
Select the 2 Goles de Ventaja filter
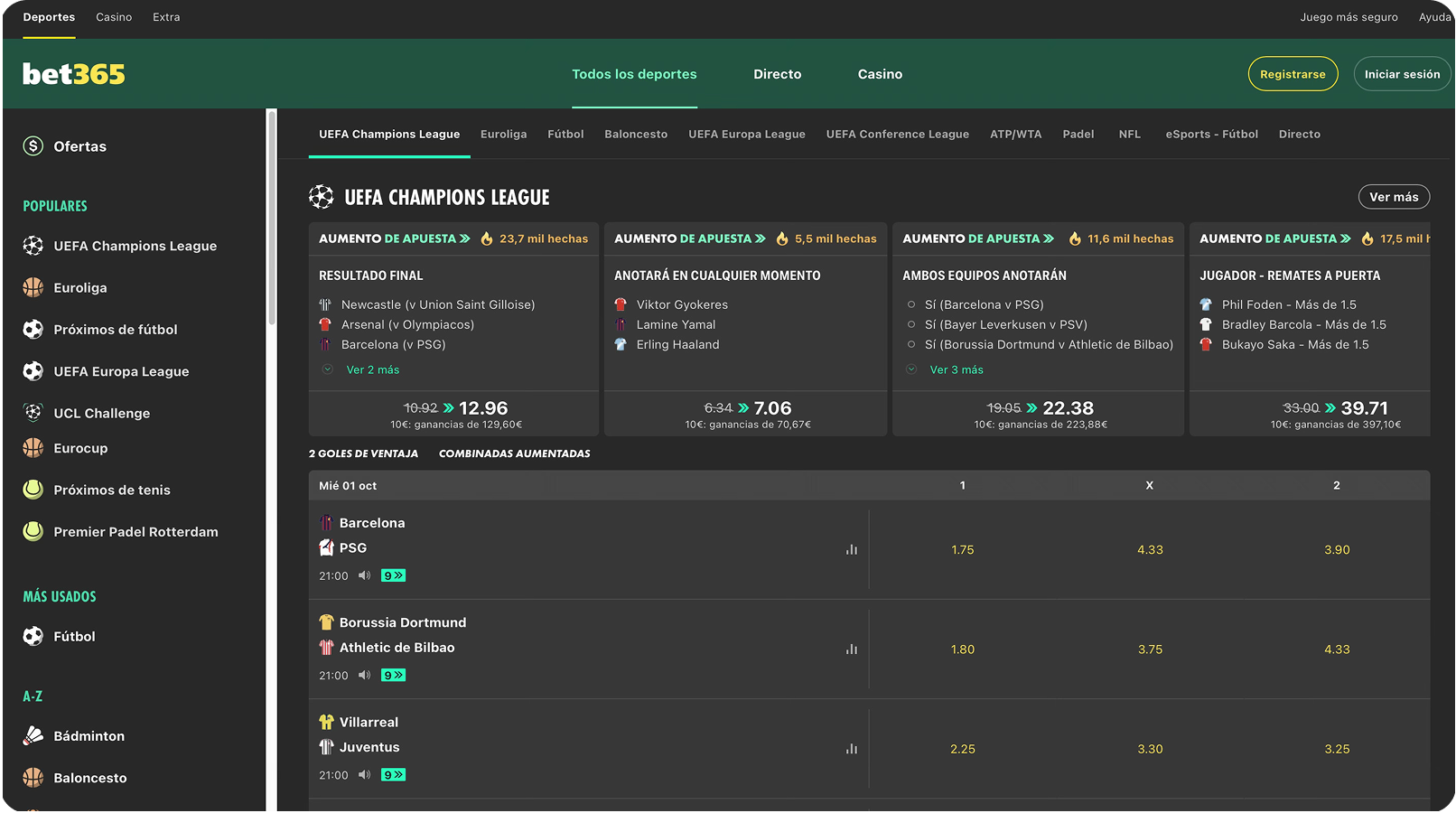click(x=363, y=453)
